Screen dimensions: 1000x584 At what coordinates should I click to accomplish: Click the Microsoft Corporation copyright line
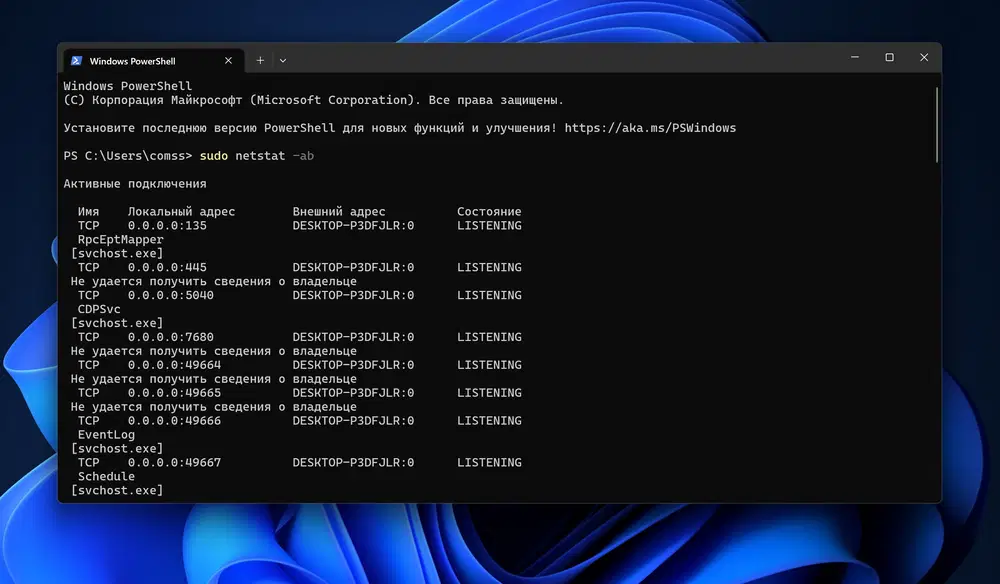(313, 99)
